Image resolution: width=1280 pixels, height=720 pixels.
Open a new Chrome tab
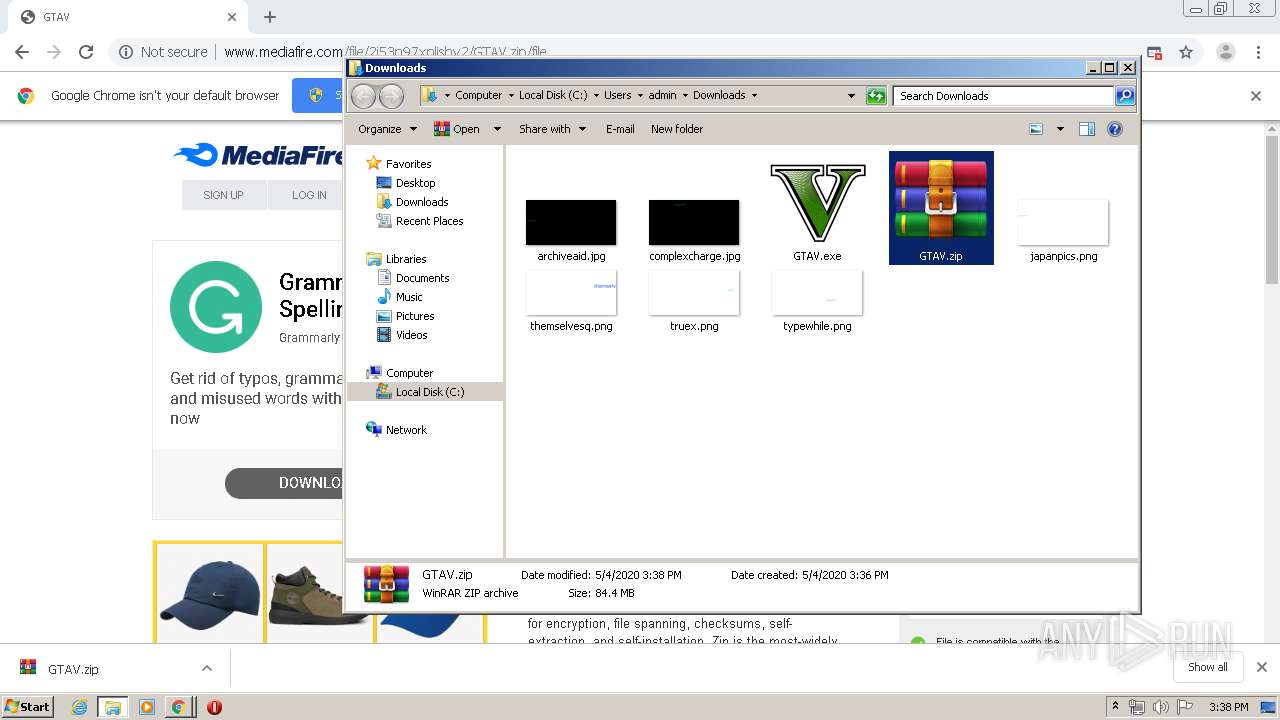point(270,17)
